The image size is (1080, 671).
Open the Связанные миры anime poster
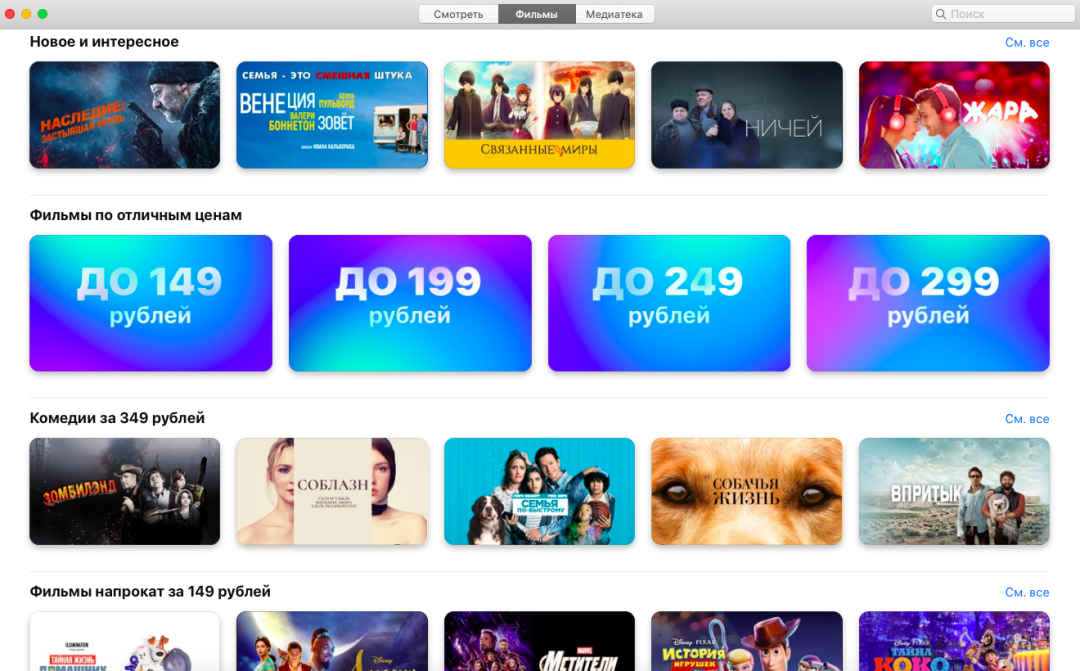539,115
